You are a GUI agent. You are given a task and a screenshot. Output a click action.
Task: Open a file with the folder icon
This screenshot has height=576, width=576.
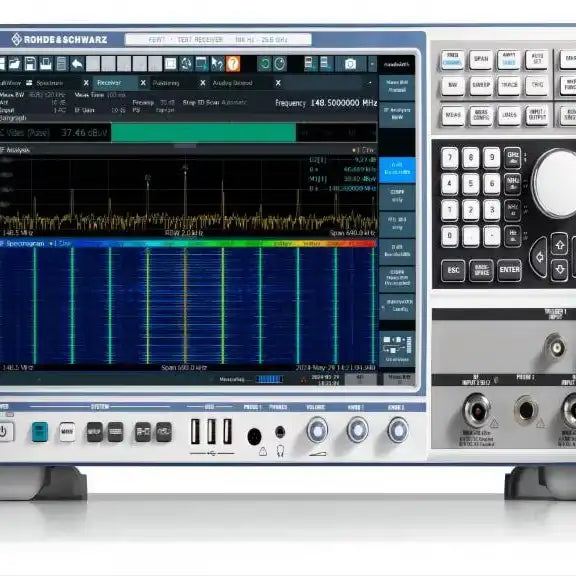14,64
